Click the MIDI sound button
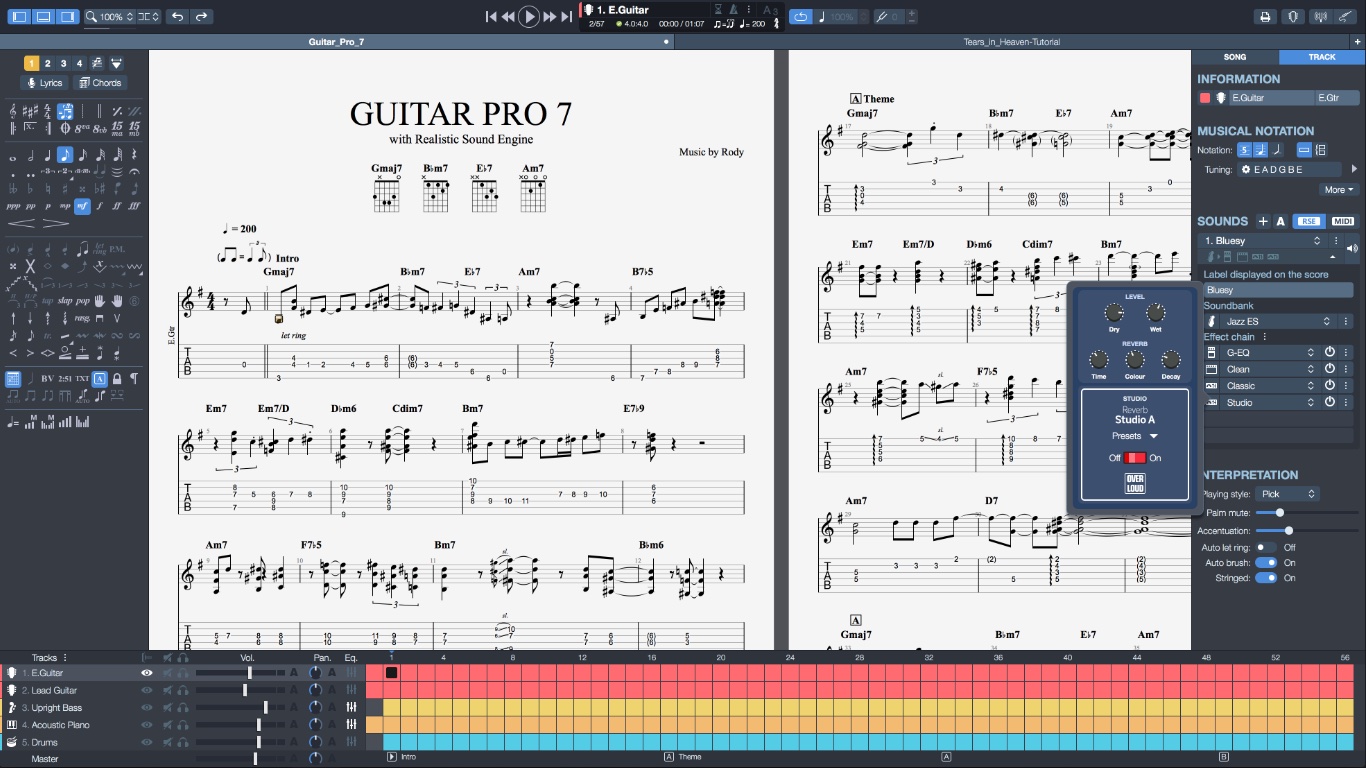The width and height of the screenshot is (1366, 768). (x=1343, y=222)
